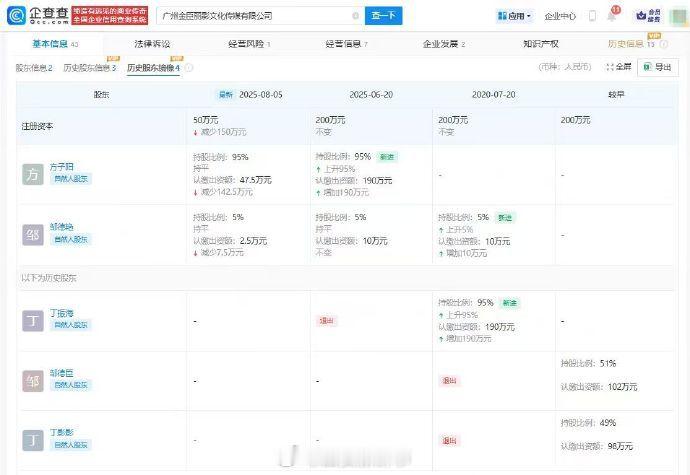Open the 邹 avatar of 5% shareholder
The image size is (690, 475).
[33, 235]
